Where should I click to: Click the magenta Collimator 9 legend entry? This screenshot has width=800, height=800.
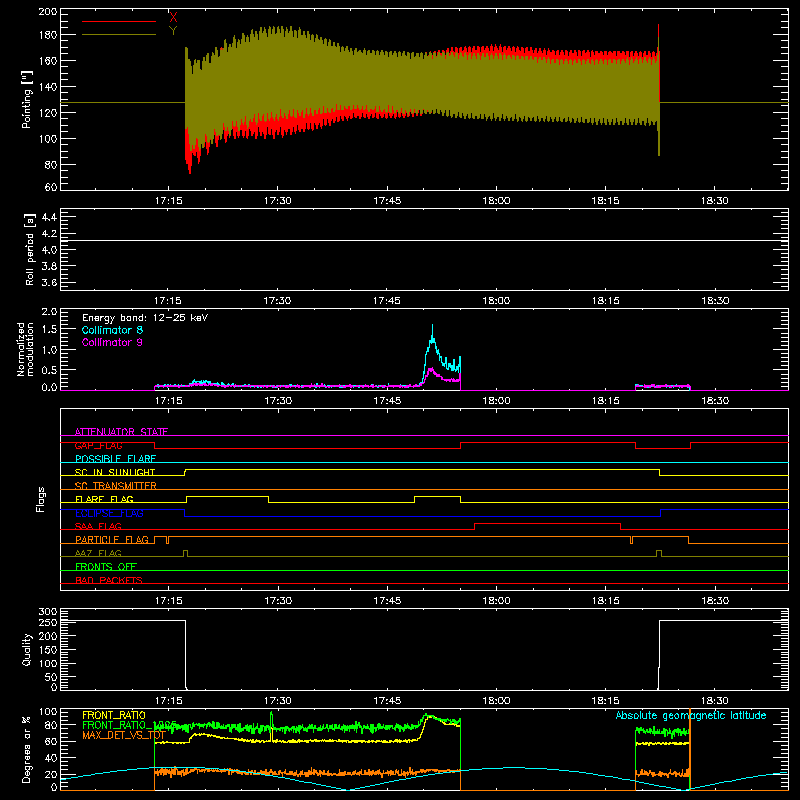click(x=112, y=342)
